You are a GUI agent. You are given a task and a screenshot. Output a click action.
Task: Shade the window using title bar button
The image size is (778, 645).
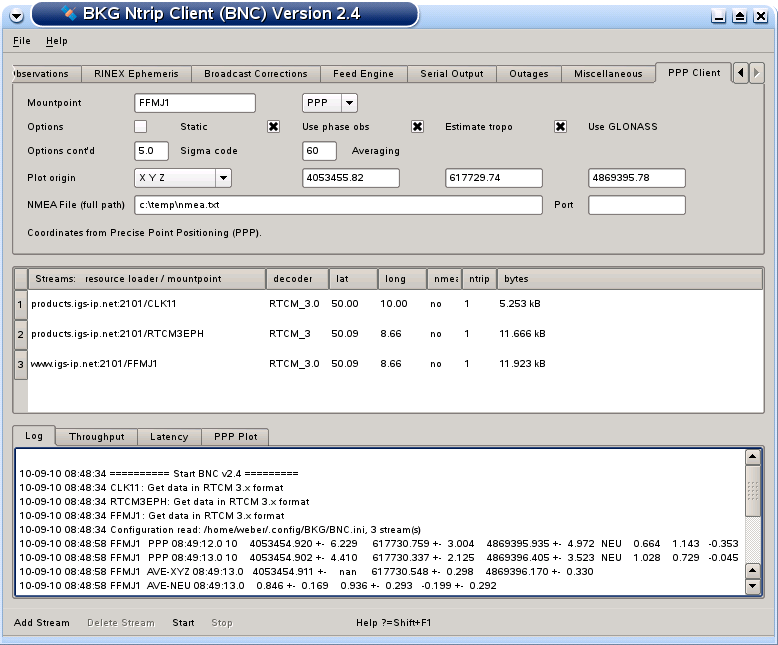click(x=739, y=16)
